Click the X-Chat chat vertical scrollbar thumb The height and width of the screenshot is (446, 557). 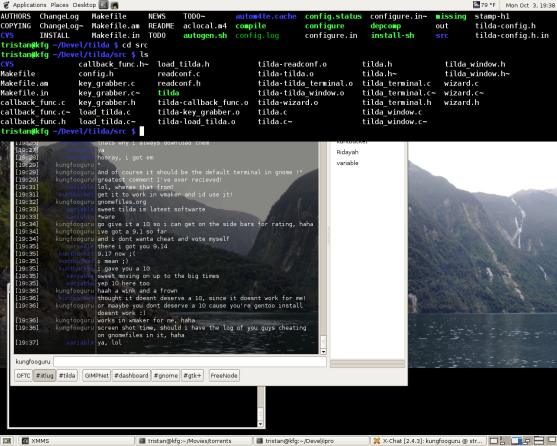click(323, 342)
